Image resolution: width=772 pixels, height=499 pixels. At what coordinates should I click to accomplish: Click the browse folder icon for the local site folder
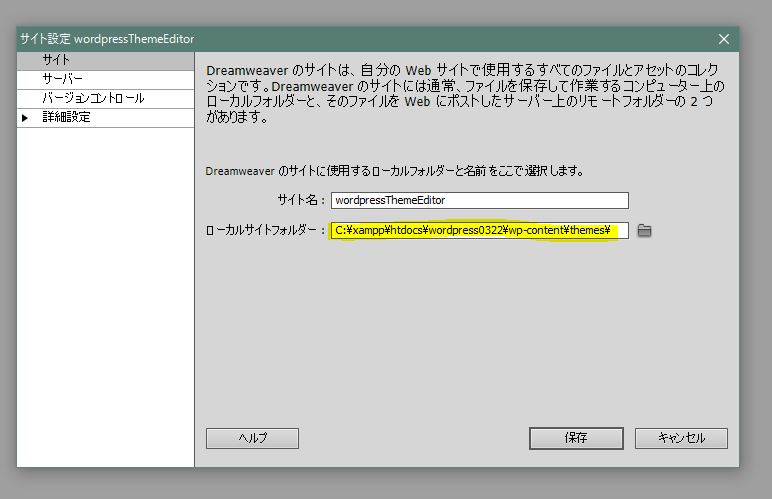(644, 230)
